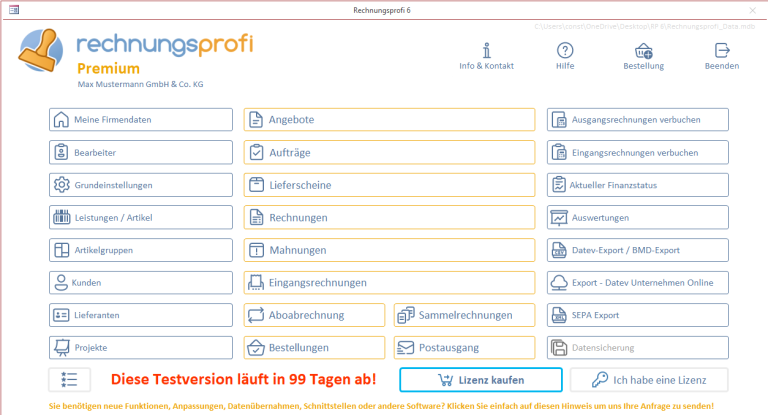The height and width of the screenshot is (415, 768).
Task: Open Sammelrechnungen
Action: coord(464,315)
